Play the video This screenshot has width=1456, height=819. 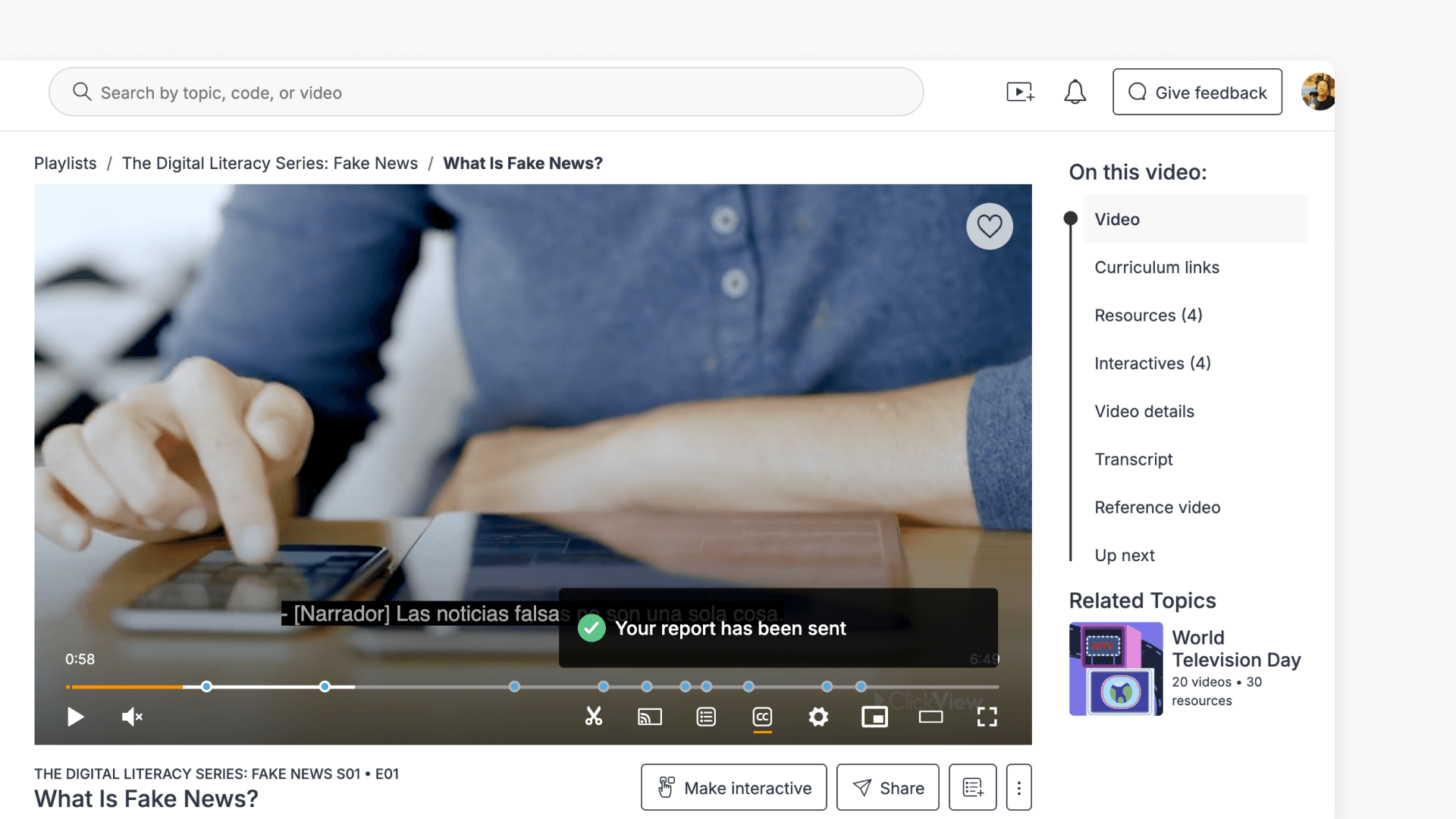point(75,717)
